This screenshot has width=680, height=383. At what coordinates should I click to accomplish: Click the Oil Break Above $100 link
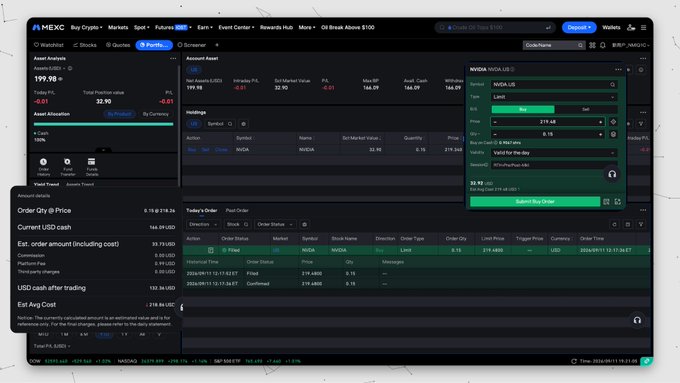[x=347, y=27]
